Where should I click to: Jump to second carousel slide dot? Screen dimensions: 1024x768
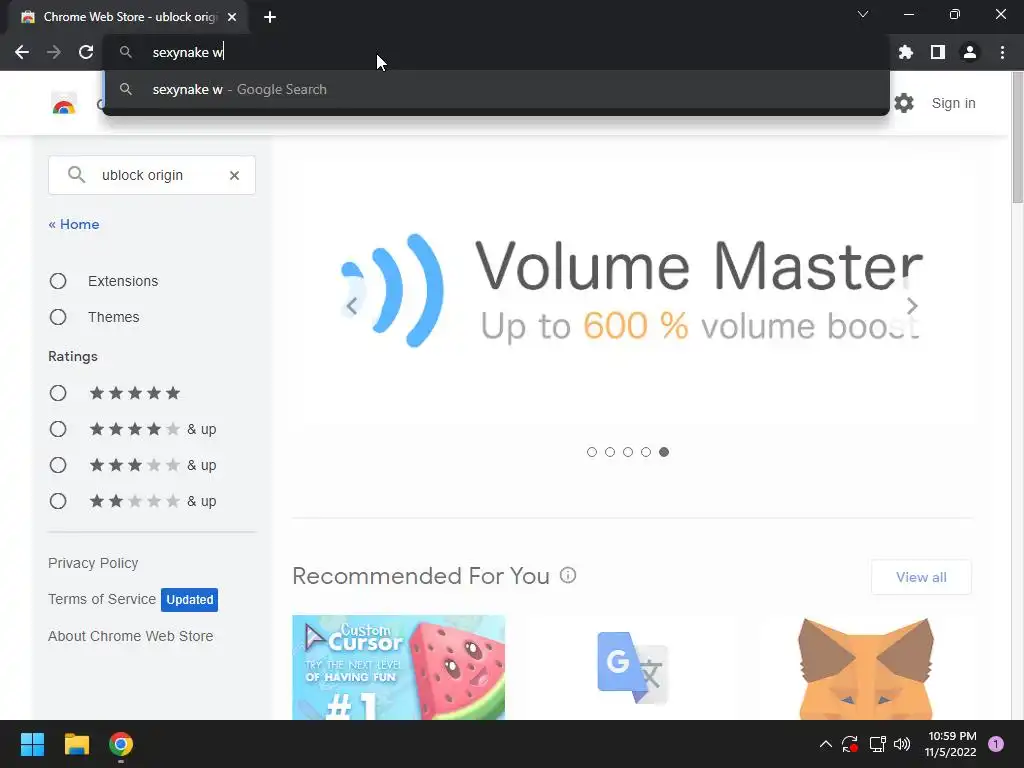pyautogui.click(x=610, y=452)
